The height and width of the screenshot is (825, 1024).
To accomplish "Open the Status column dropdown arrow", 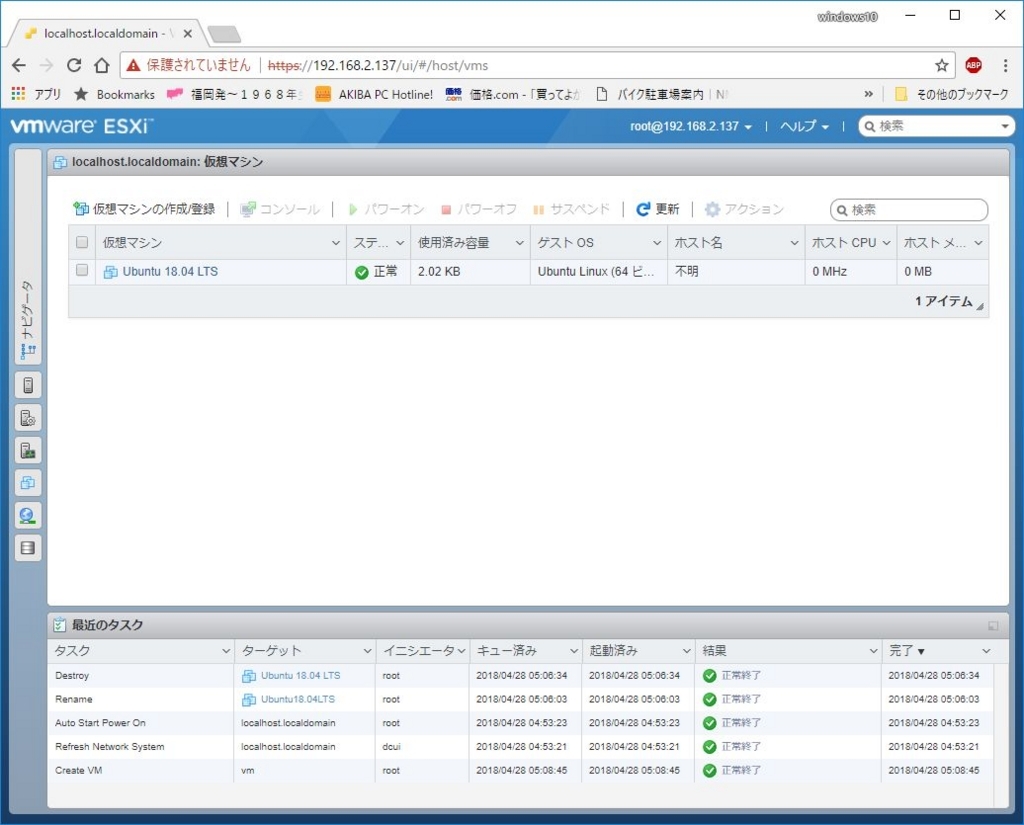I will point(400,243).
